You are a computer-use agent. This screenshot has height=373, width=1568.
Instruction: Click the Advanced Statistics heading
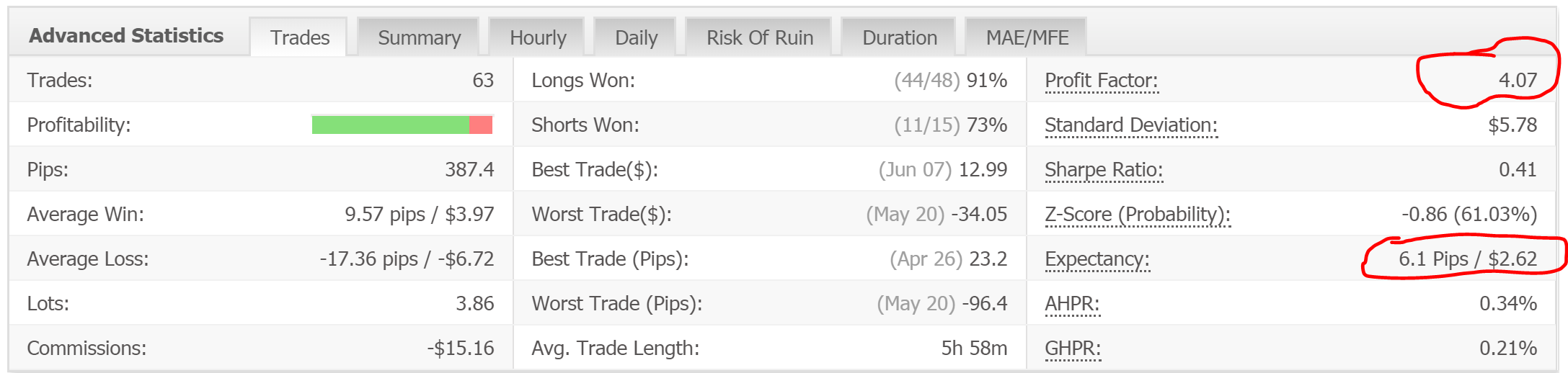pyautogui.click(x=126, y=36)
